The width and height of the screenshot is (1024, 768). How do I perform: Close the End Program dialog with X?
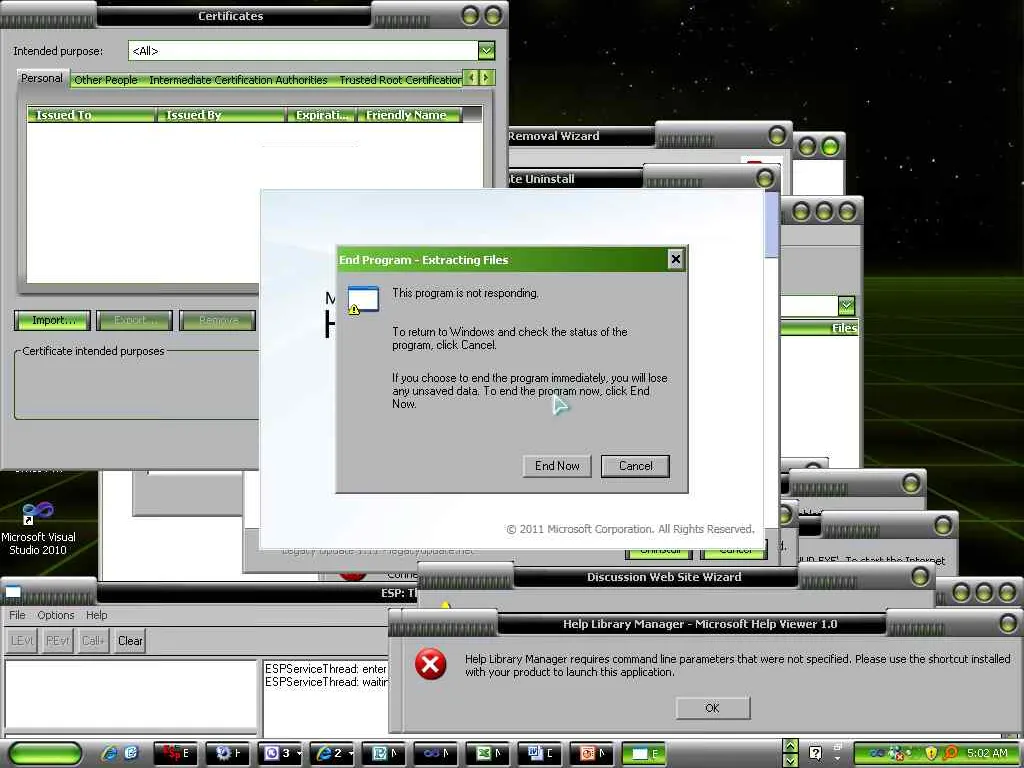pos(676,259)
